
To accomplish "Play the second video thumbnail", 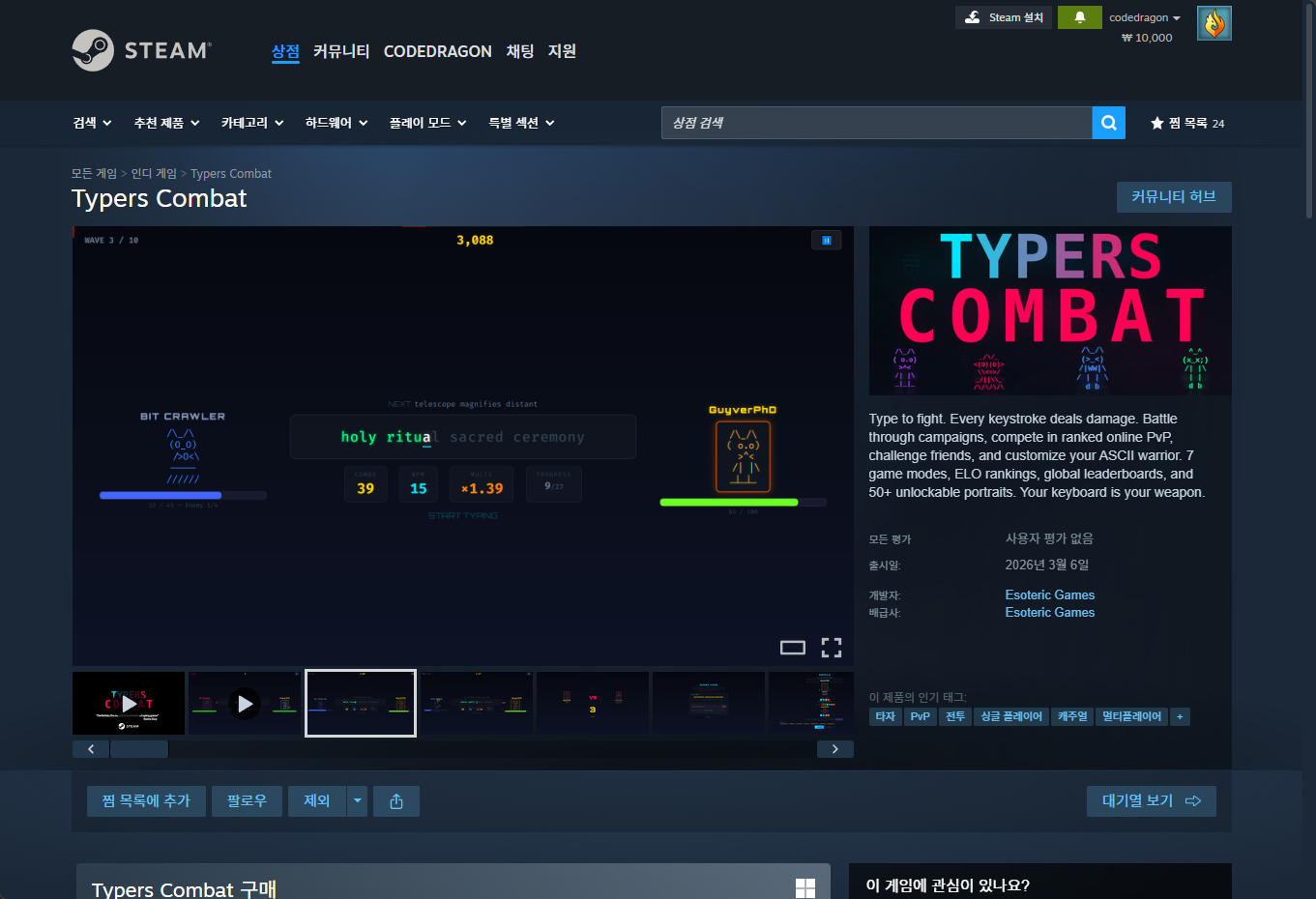I will pos(245,704).
